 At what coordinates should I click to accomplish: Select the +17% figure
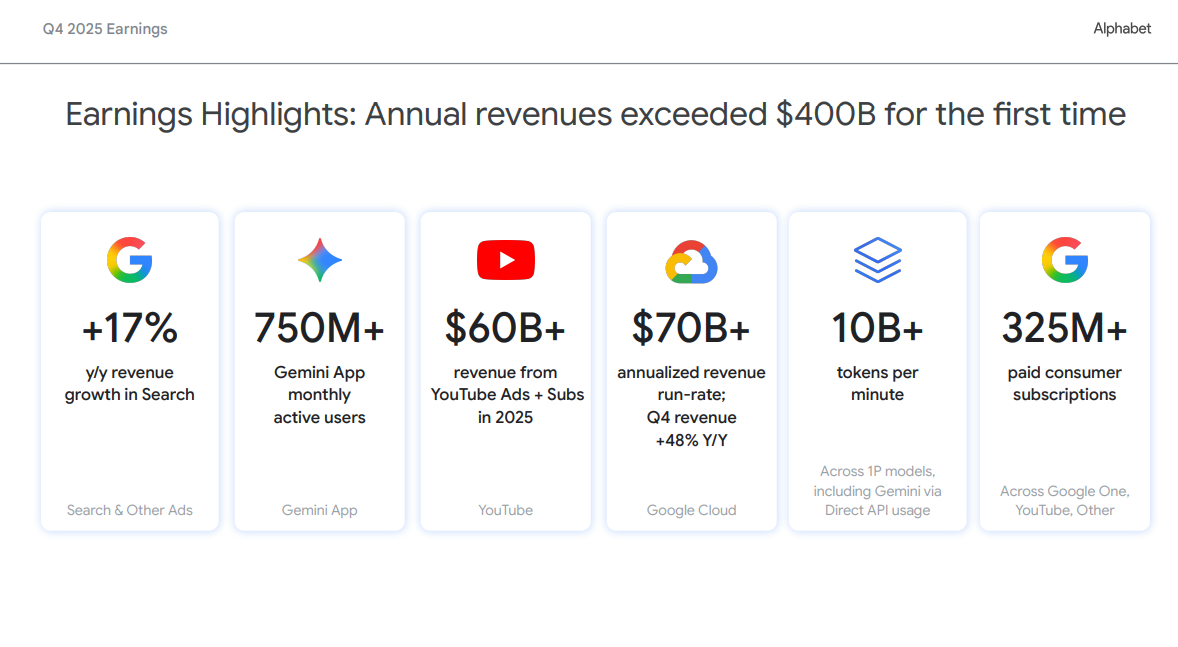129,327
